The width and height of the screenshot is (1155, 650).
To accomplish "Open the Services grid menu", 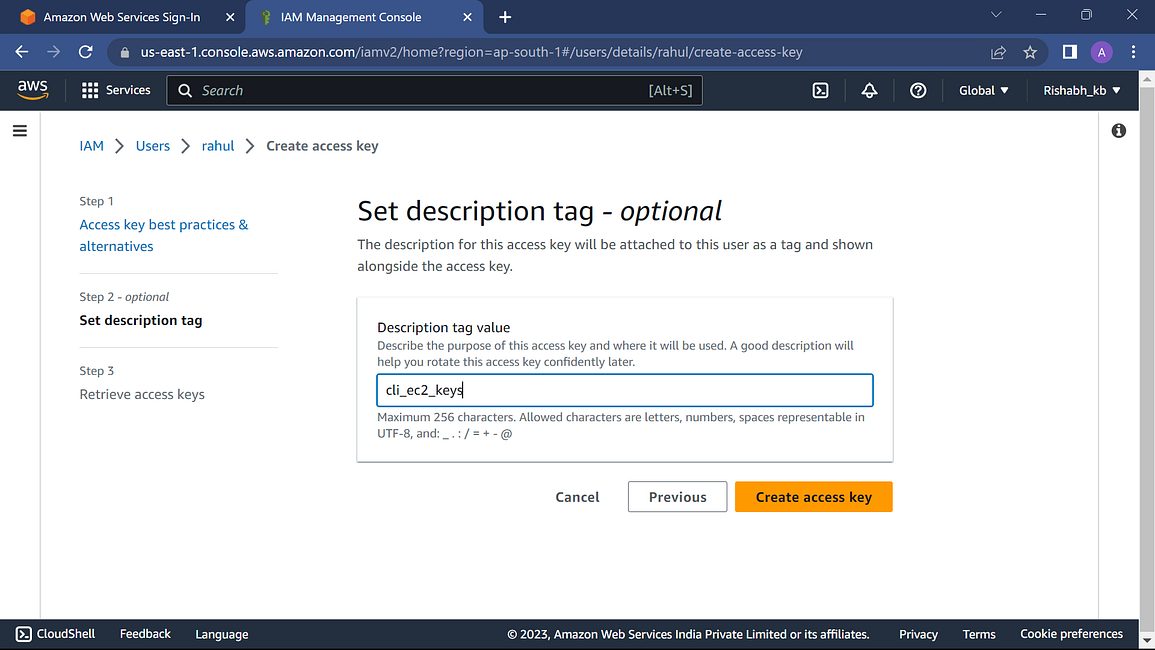I will tap(116, 90).
